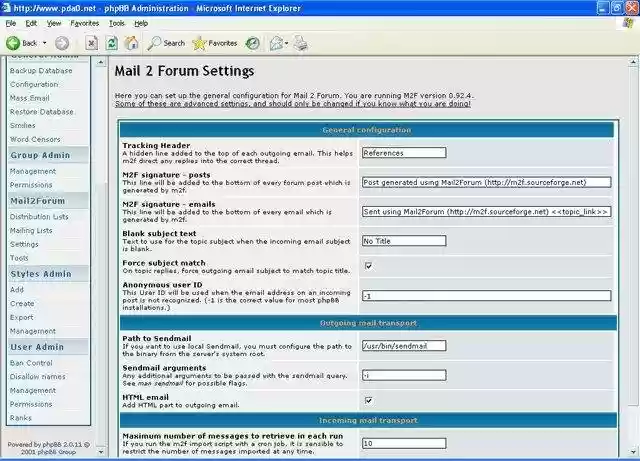Click the Print toolbar icon
The width and height of the screenshot is (640, 461).
[301, 43]
